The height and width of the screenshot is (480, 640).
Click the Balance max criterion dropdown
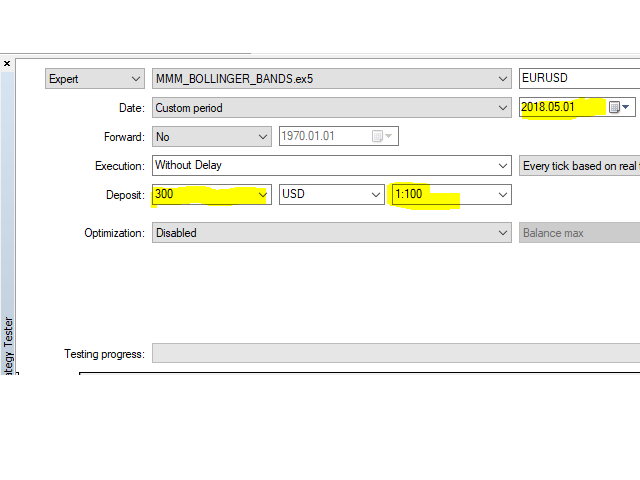pyautogui.click(x=580, y=233)
